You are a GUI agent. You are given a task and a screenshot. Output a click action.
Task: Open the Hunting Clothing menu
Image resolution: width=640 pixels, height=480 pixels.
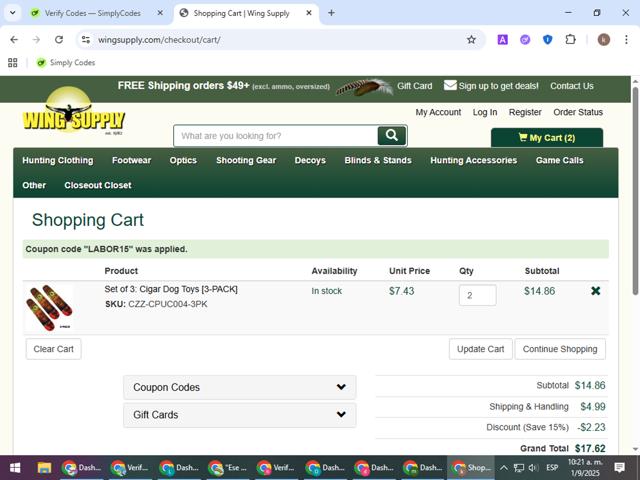58,160
